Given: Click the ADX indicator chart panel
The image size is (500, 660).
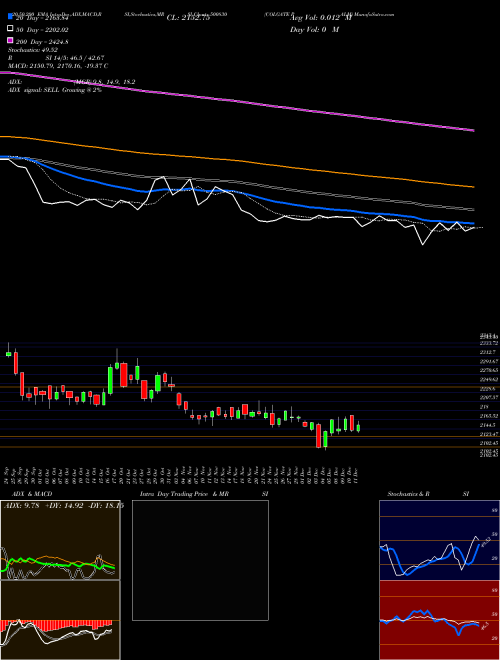Looking at the screenshot, I should pos(60,540).
